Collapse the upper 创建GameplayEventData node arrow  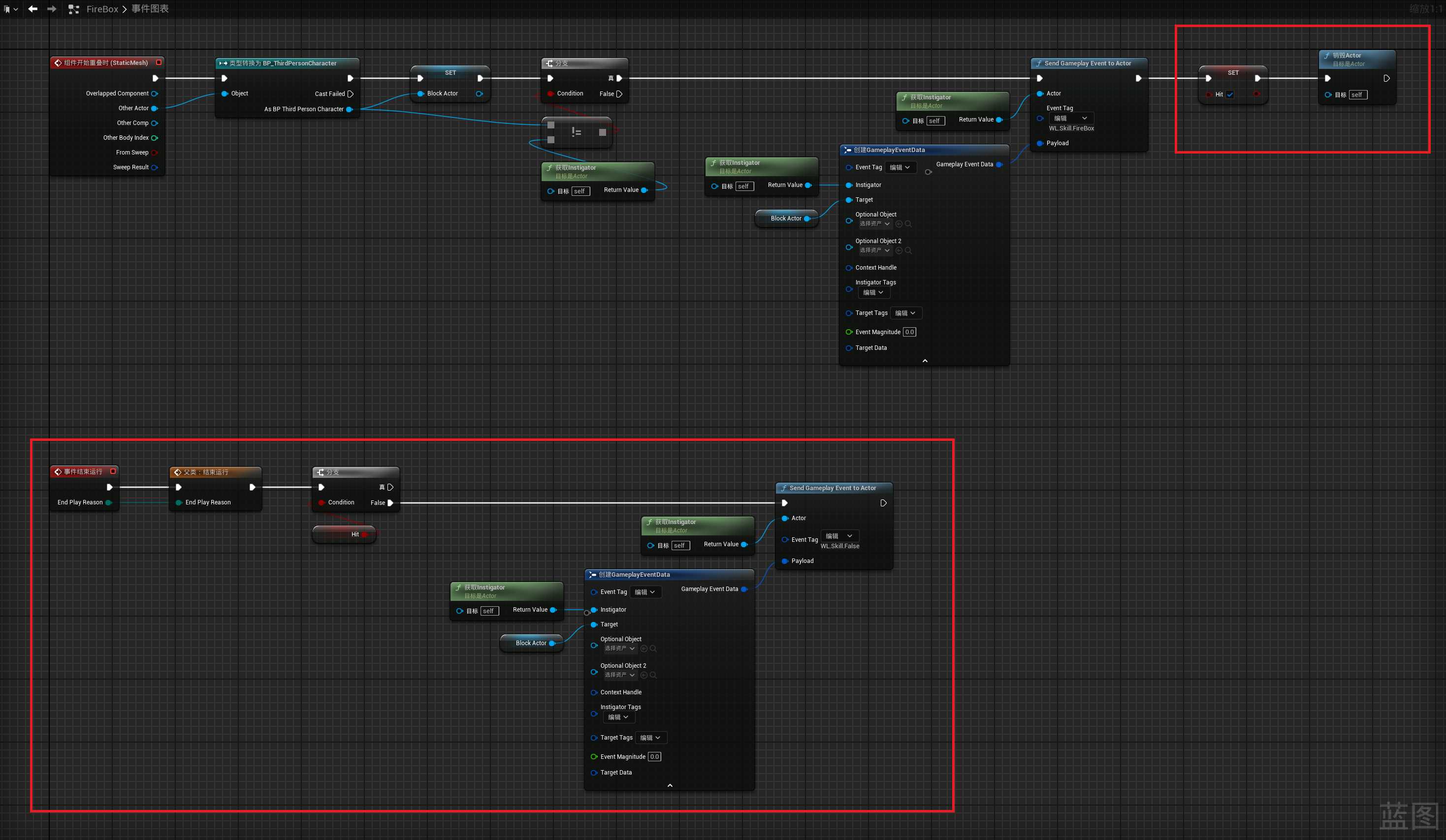(x=925, y=361)
